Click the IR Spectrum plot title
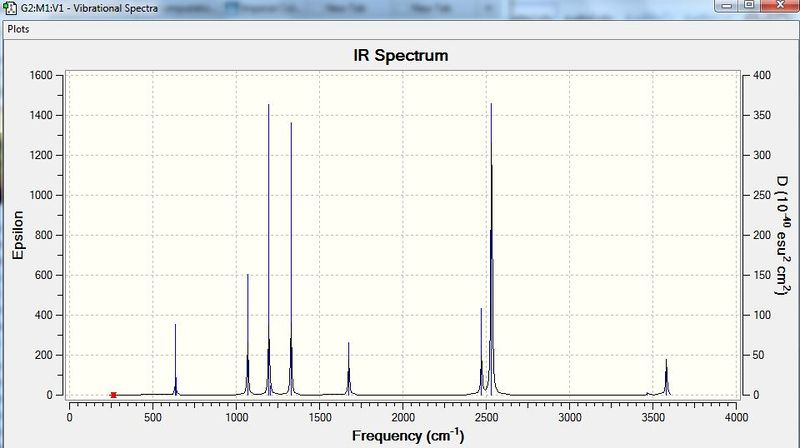Screen dimensions: 800x448 (401, 55)
